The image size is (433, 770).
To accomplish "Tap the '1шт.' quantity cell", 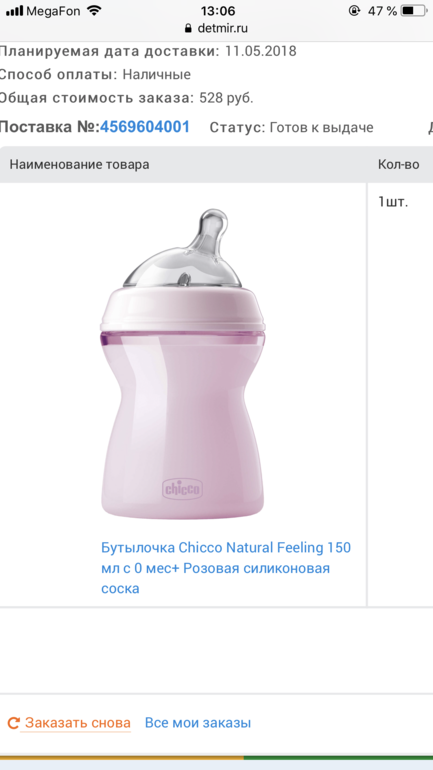I will point(393,202).
